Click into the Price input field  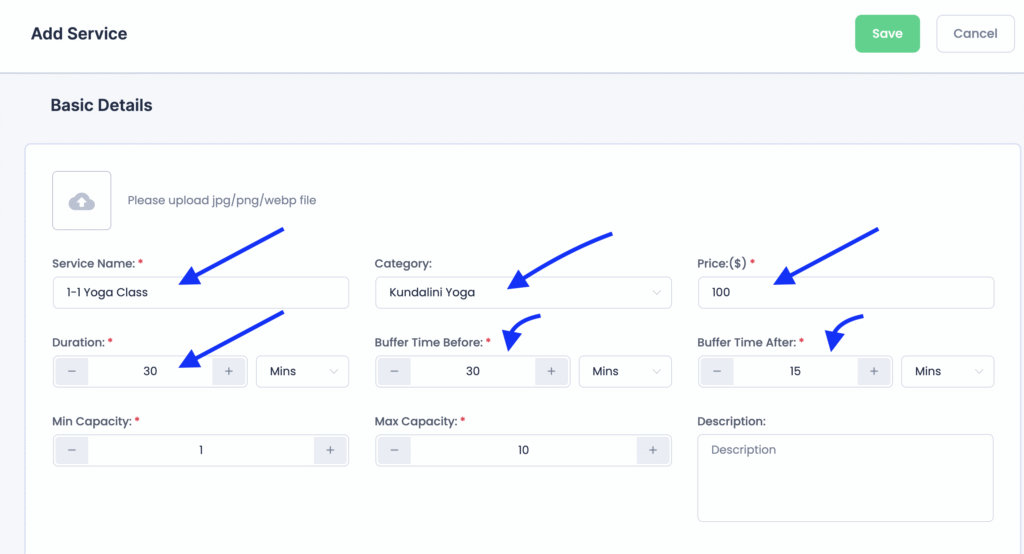[845, 293]
